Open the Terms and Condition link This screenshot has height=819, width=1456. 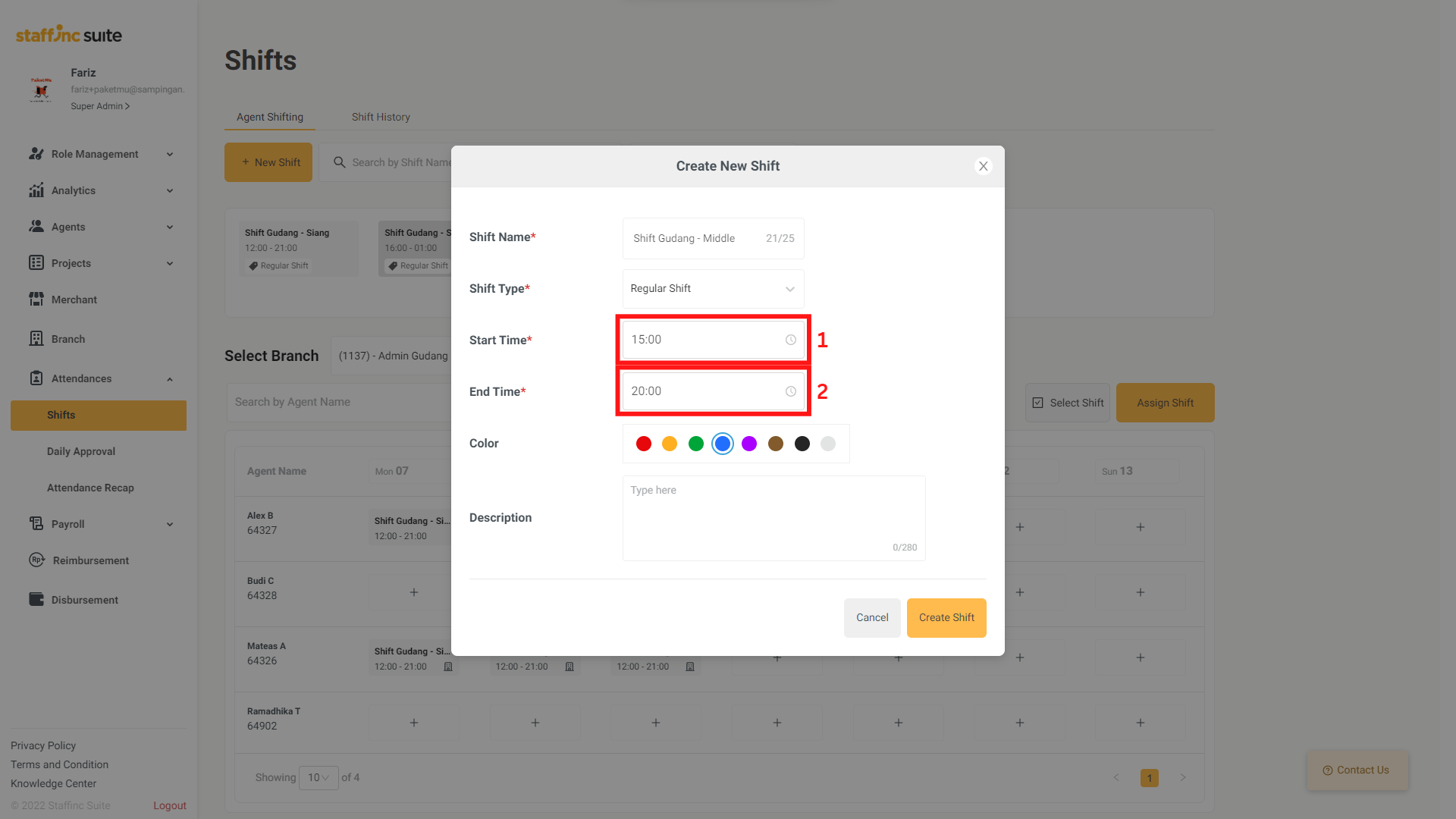pos(60,764)
